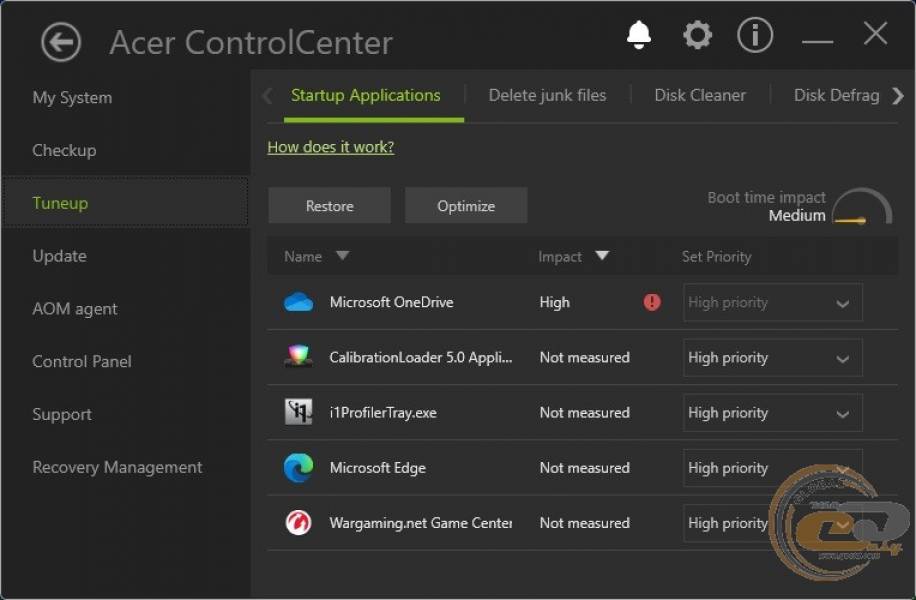Click the Microsoft Edge icon
The width and height of the screenshot is (916, 600).
[299, 468]
